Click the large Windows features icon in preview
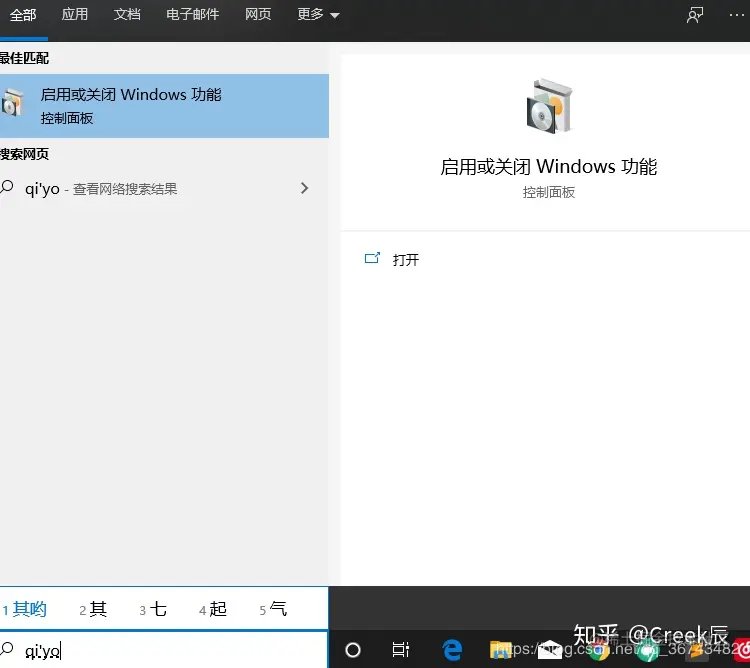750x668 pixels. (549, 106)
